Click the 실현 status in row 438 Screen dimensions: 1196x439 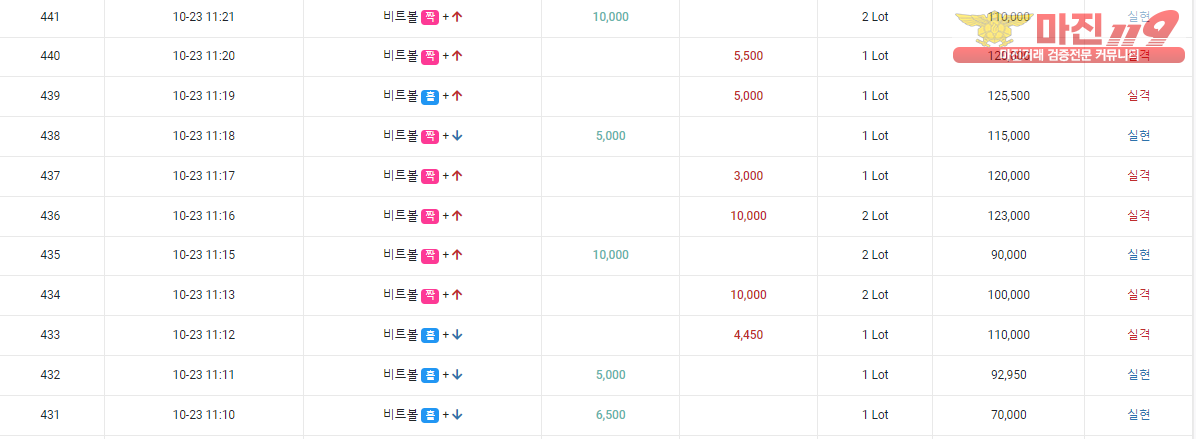pos(1138,136)
